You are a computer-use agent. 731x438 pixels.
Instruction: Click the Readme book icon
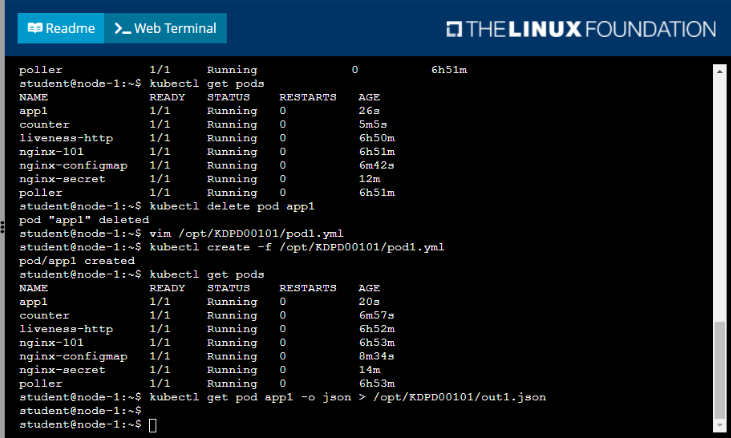[x=35, y=28]
